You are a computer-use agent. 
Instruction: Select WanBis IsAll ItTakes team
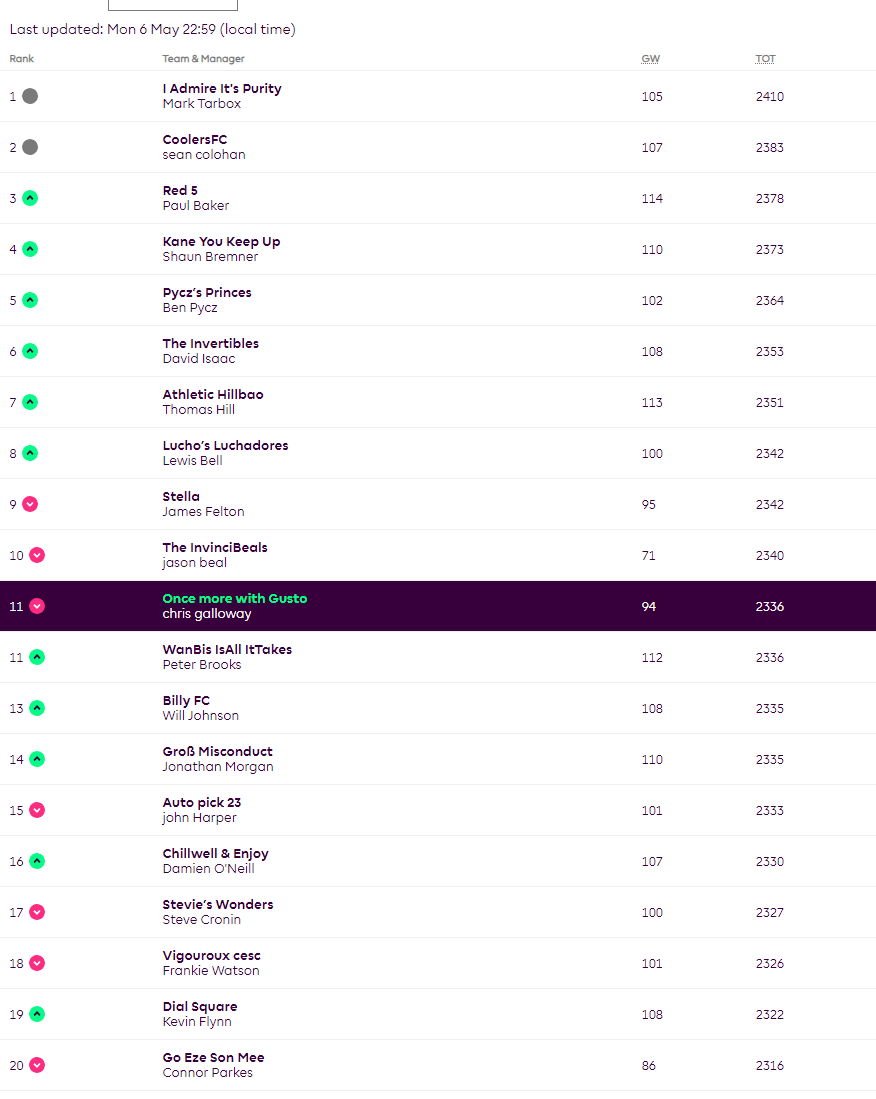[227, 649]
